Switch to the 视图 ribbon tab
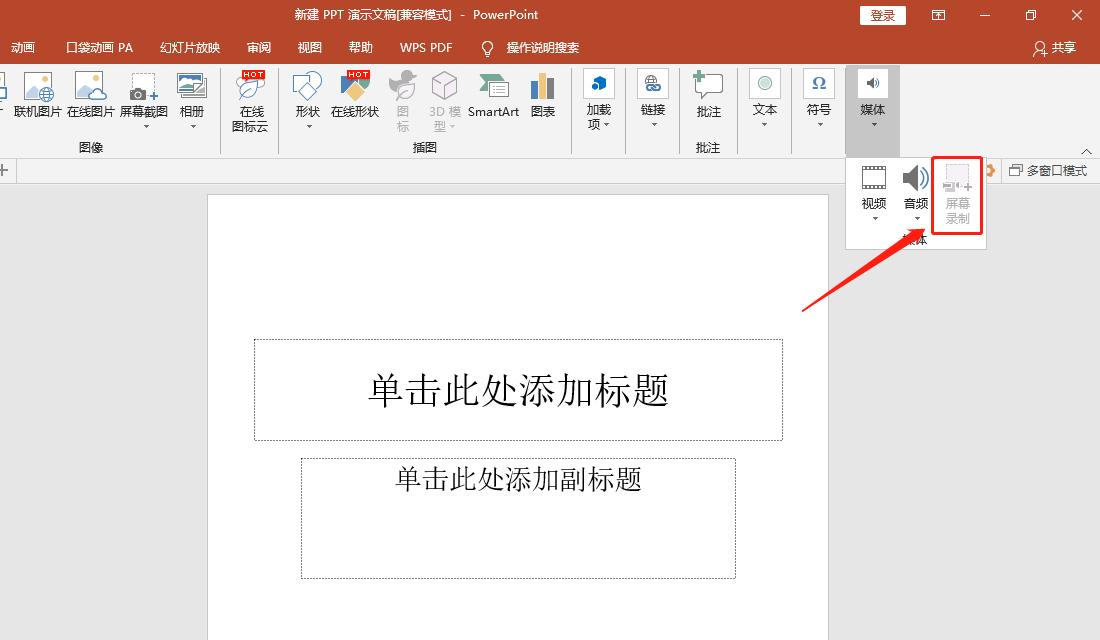 pos(309,47)
